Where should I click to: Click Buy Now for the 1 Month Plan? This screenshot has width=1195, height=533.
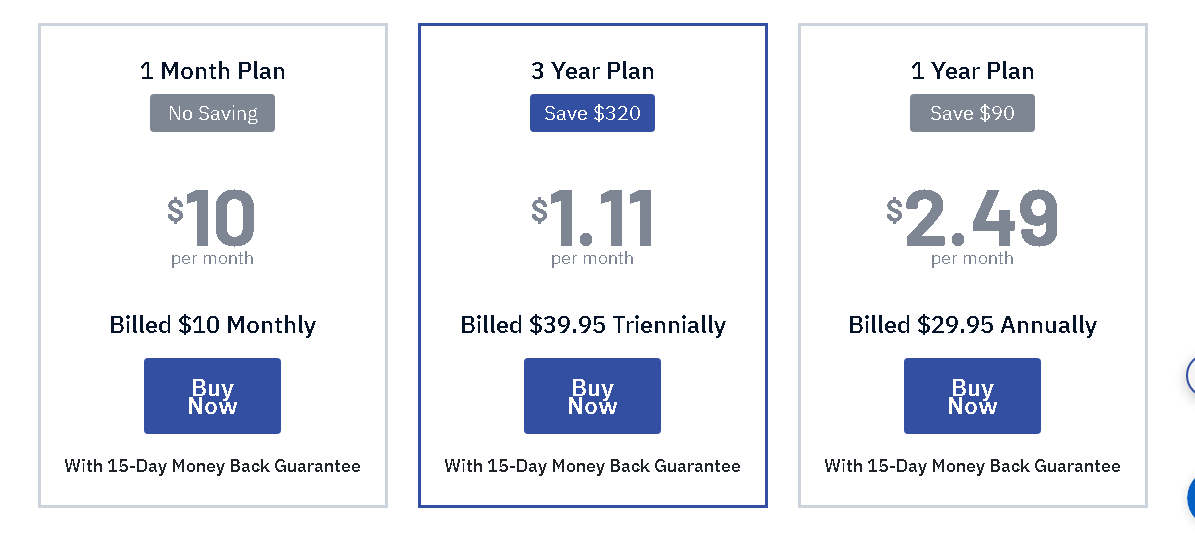212,396
